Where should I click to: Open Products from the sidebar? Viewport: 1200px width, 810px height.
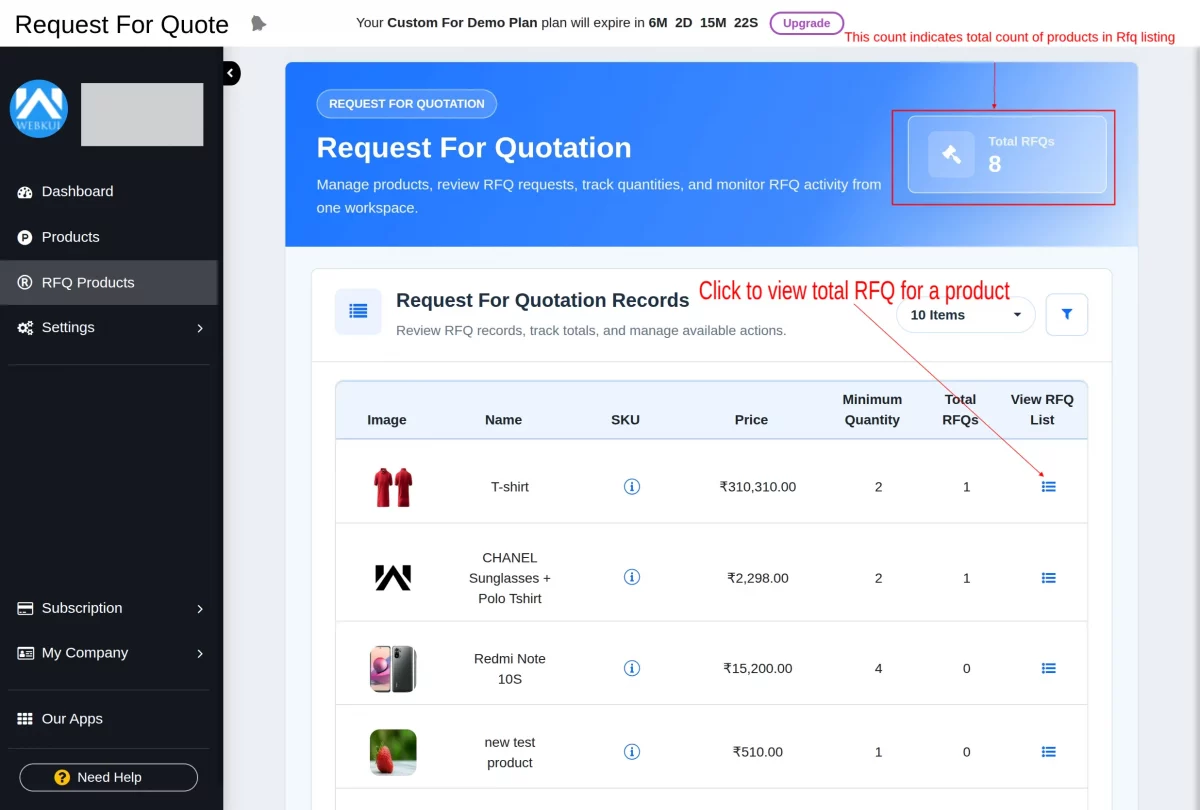[x=109, y=237]
